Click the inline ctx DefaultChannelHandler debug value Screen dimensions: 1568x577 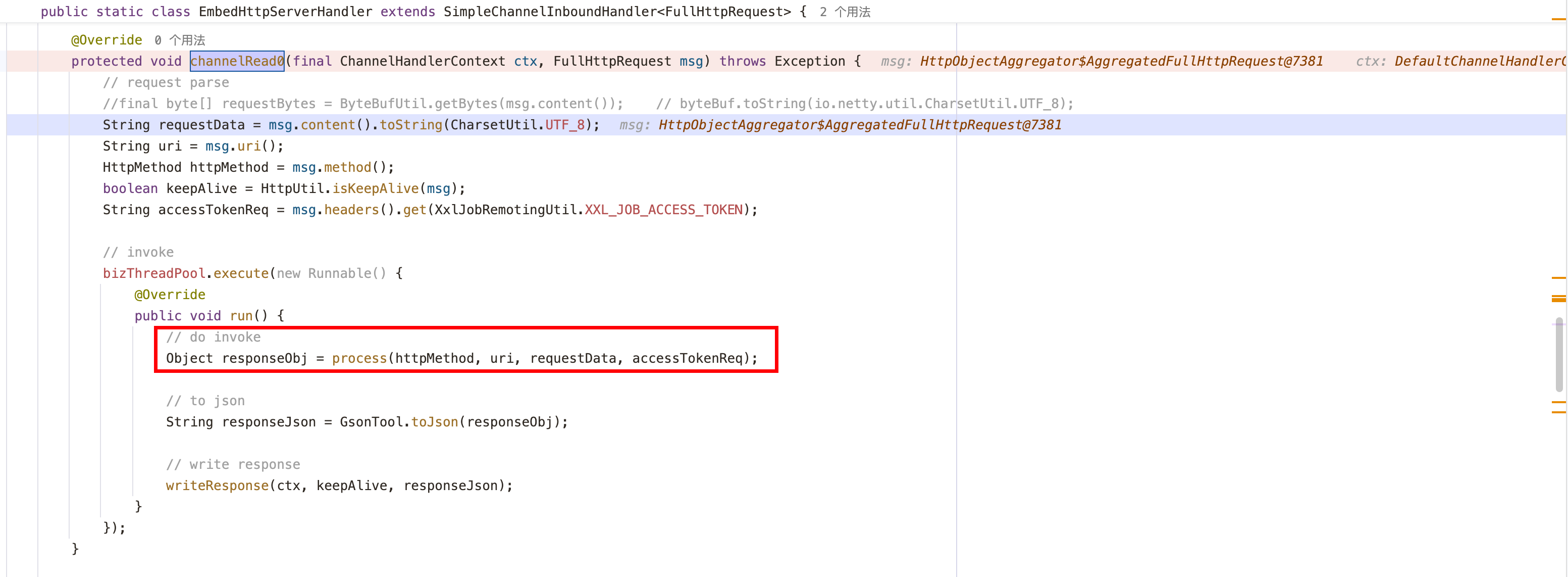tap(1479, 61)
